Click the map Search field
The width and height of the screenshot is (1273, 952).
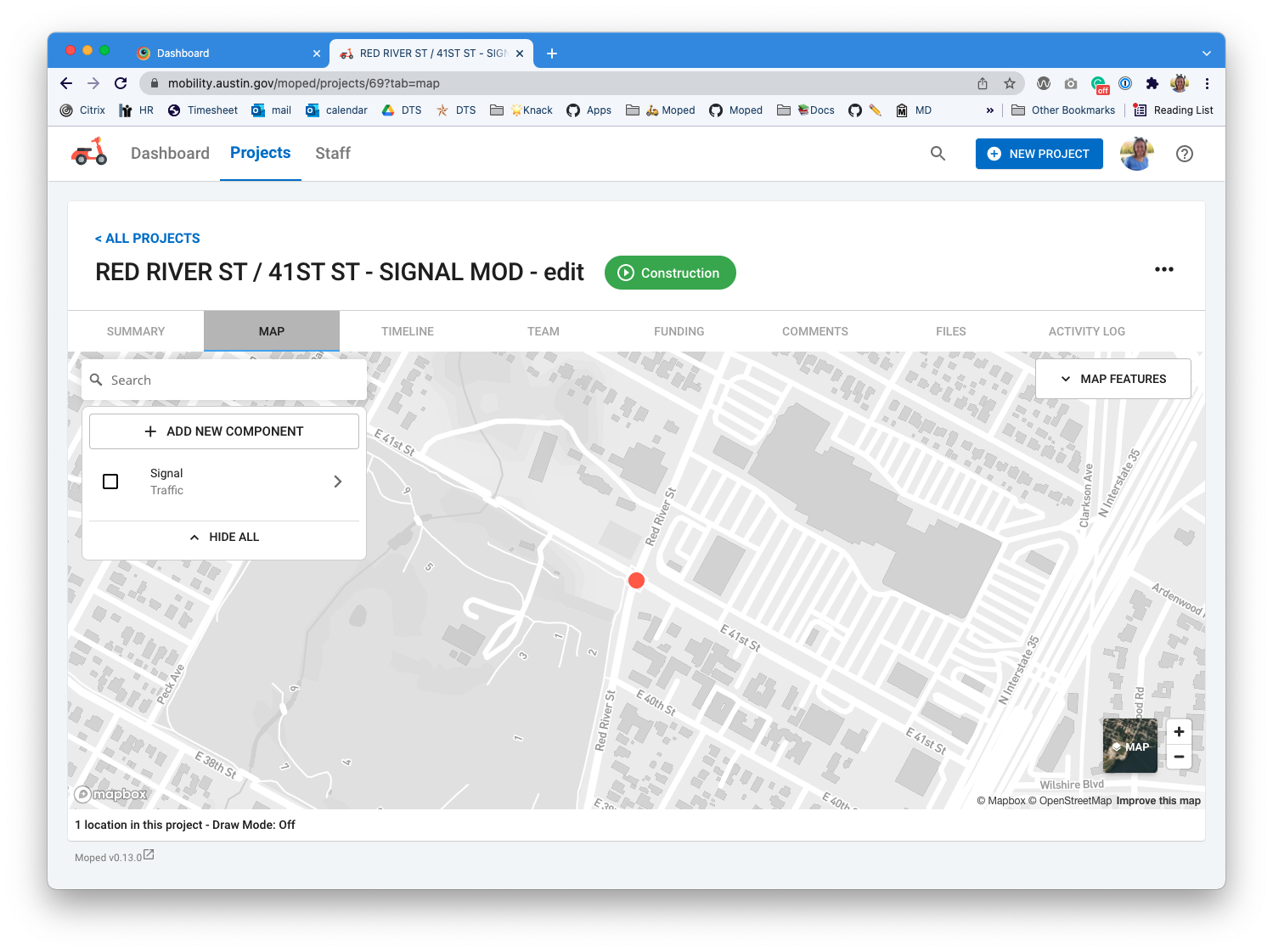tap(224, 380)
